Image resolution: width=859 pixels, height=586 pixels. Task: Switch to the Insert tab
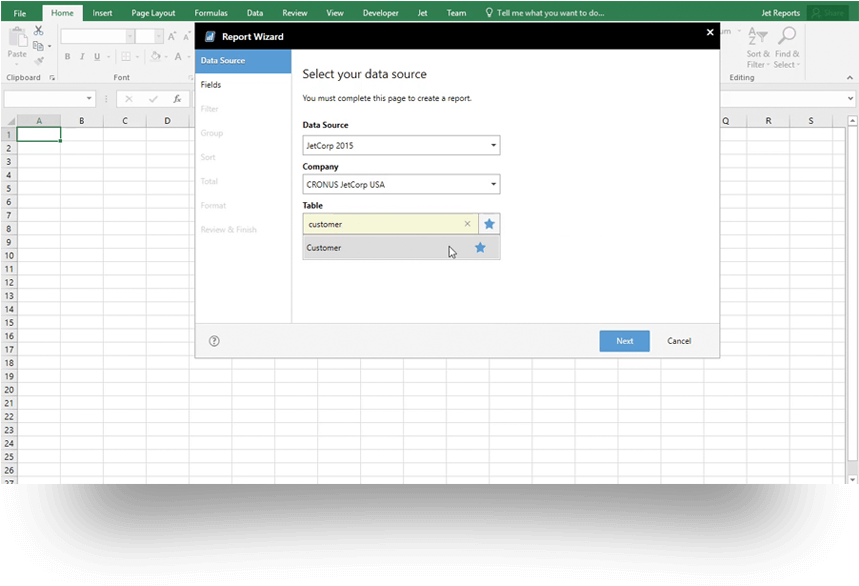coord(102,13)
